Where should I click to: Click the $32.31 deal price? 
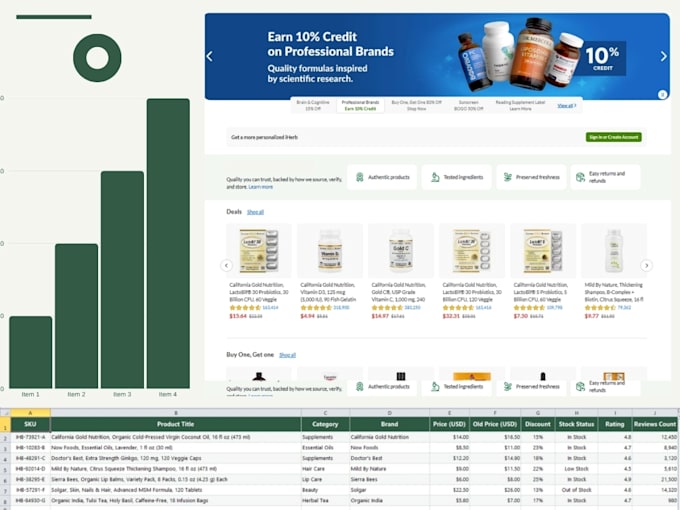click(x=451, y=316)
